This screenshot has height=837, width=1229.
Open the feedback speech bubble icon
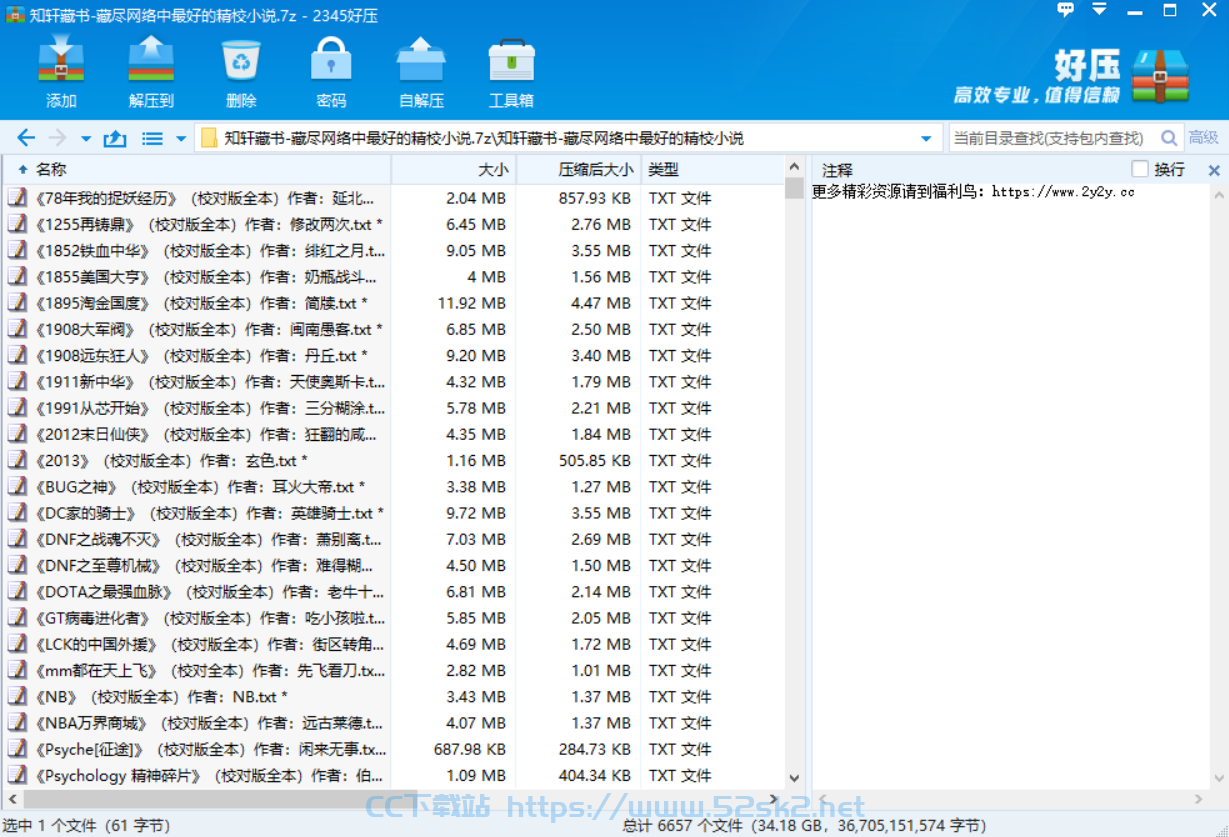pos(1065,10)
